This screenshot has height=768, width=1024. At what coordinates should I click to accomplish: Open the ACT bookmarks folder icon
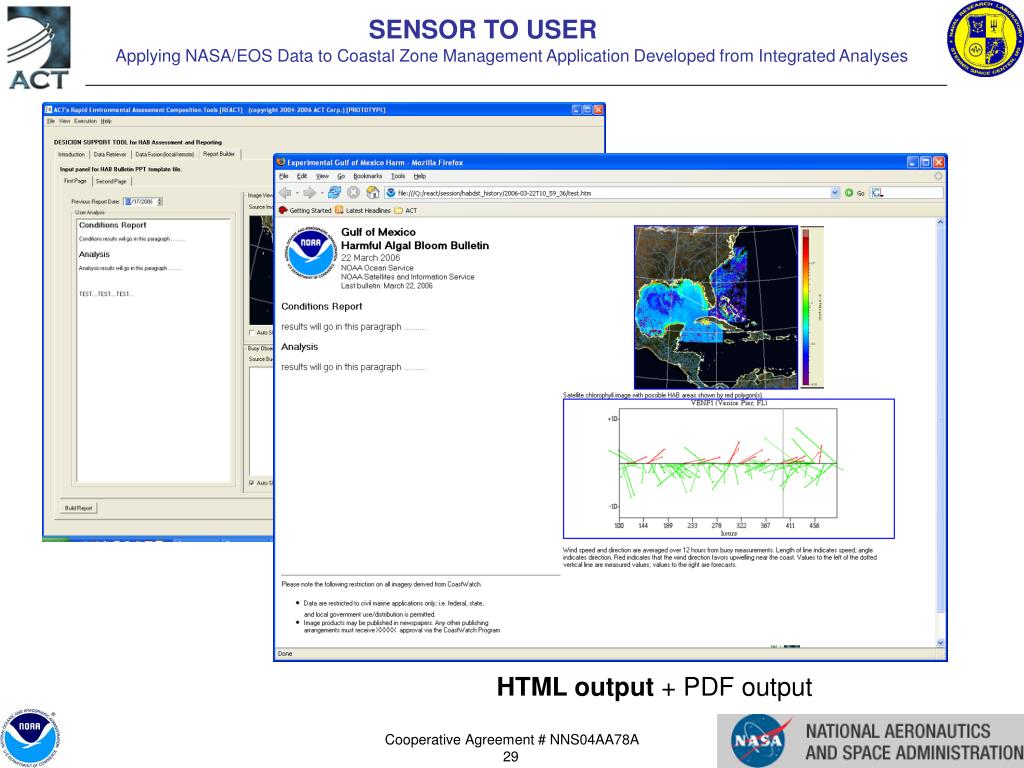(x=398, y=210)
